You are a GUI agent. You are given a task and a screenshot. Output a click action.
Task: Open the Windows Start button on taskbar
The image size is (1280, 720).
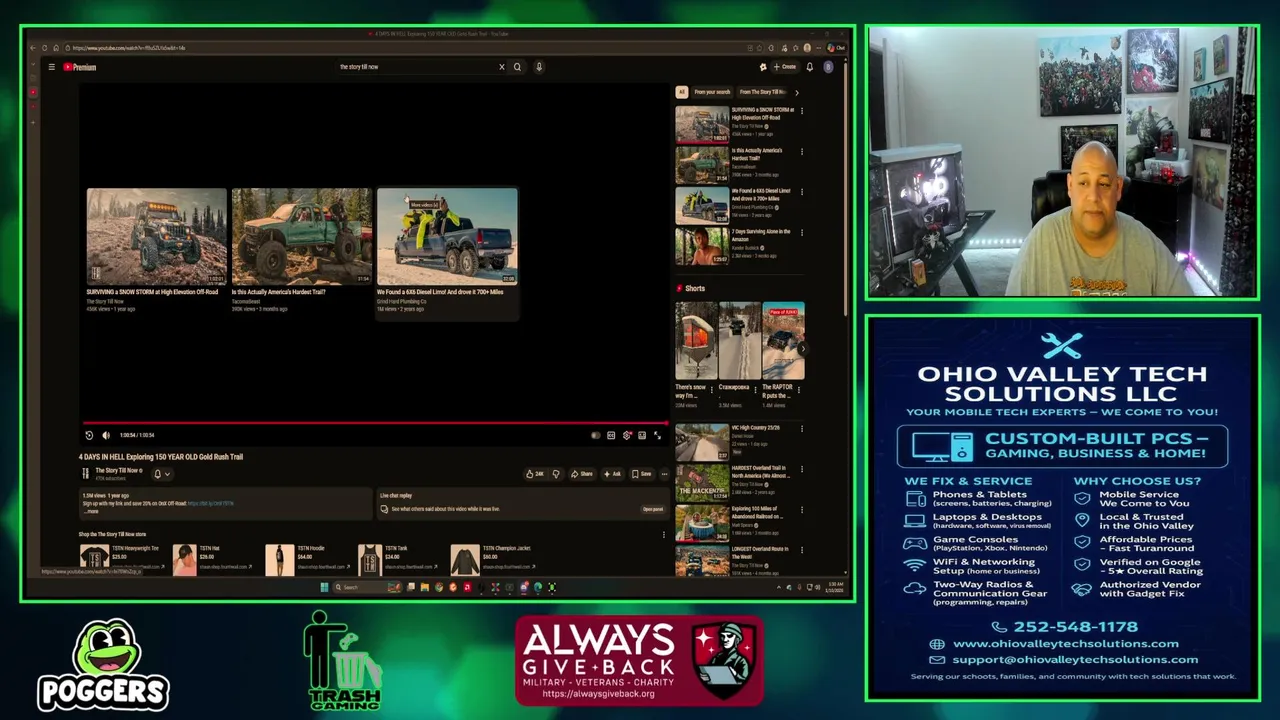pyautogui.click(x=324, y=587)
